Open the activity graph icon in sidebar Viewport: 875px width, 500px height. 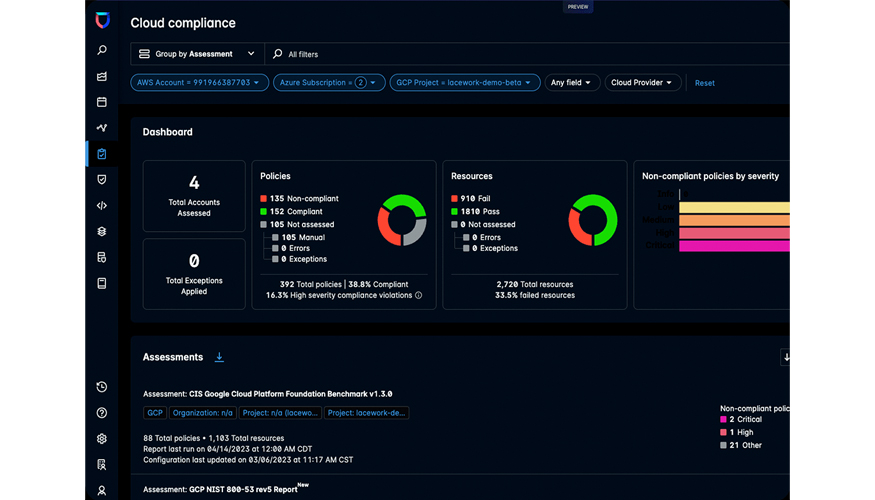[102, 128]
